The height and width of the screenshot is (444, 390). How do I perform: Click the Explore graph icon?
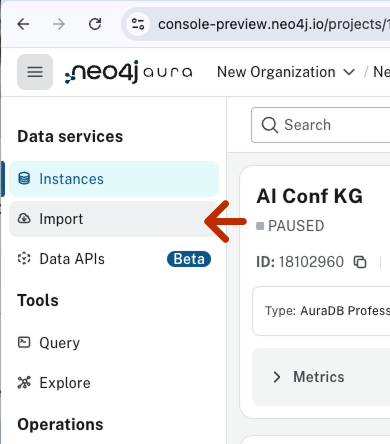click(24, 383)
